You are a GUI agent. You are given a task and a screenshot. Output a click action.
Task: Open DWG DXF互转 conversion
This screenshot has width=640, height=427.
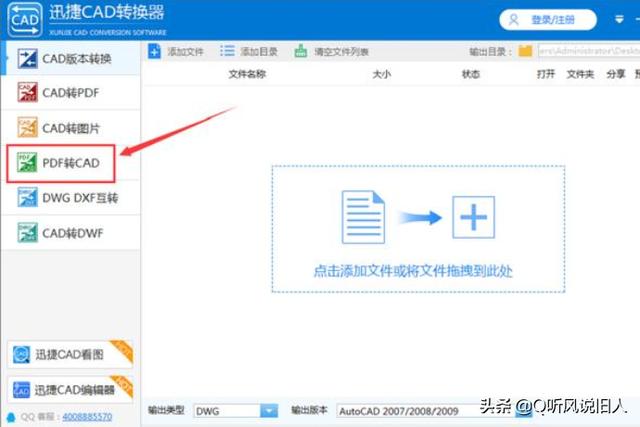tap(70, 198)
